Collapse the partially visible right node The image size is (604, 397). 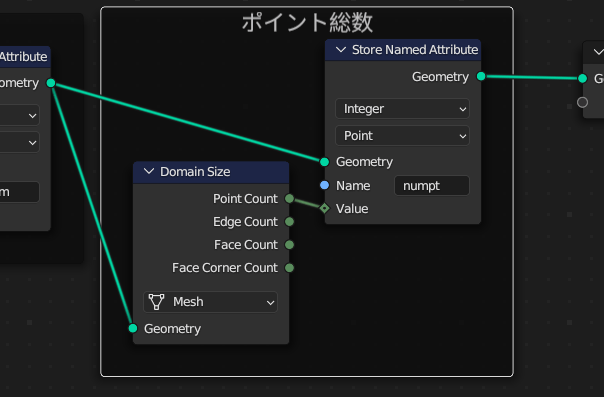(599, 52)
